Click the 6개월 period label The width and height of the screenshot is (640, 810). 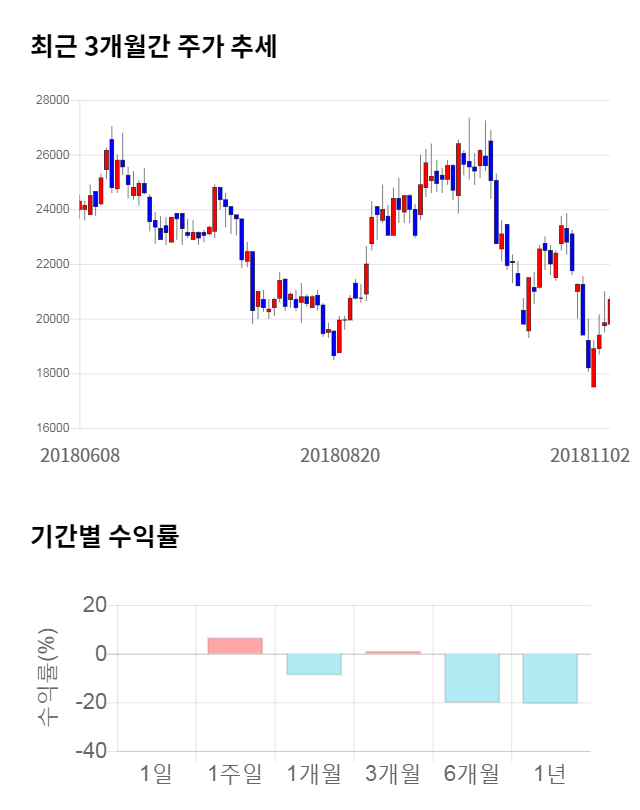coord(471,773)
